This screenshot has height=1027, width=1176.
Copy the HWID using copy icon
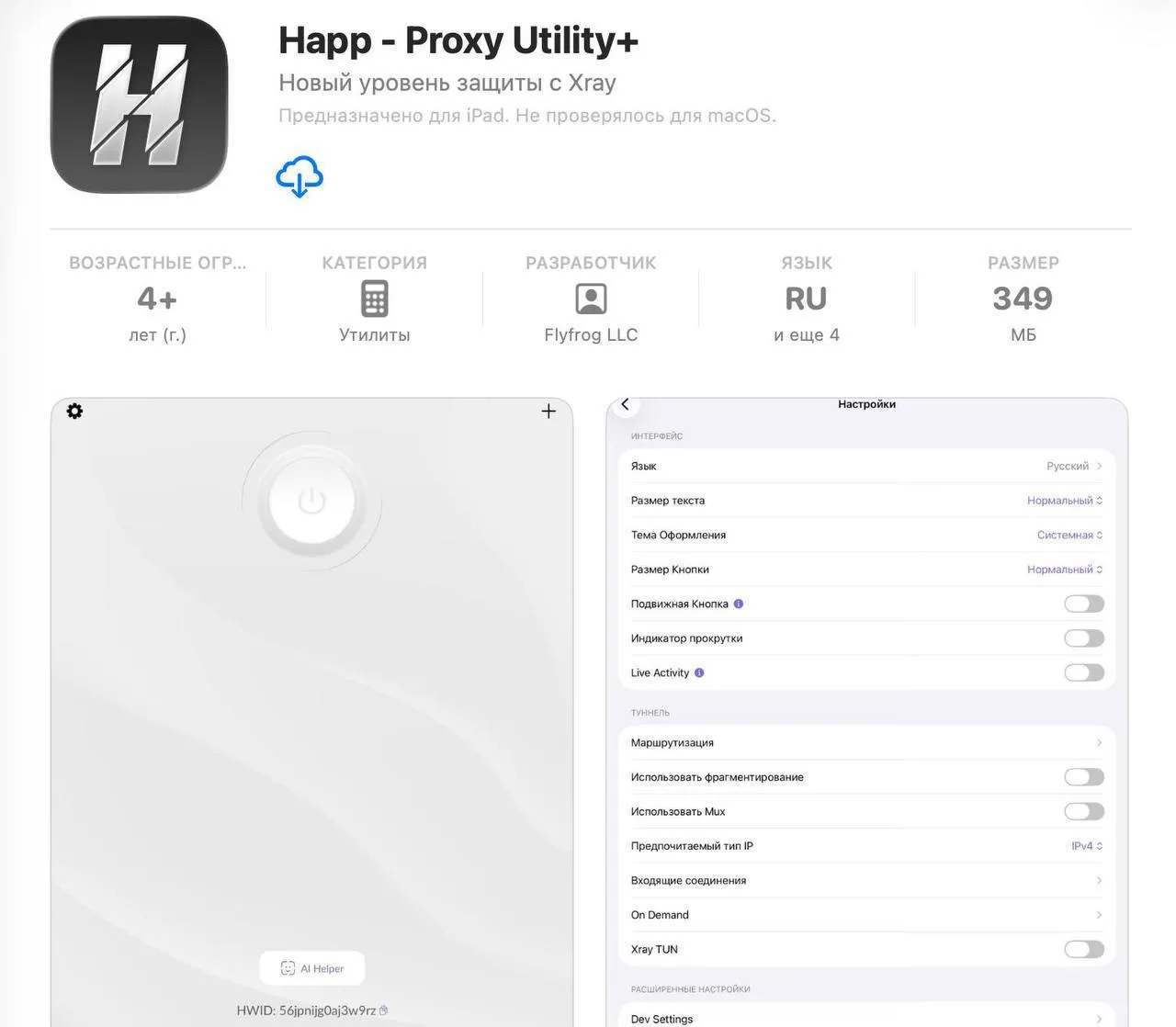pyautogui.click(x=383, y=1010)
